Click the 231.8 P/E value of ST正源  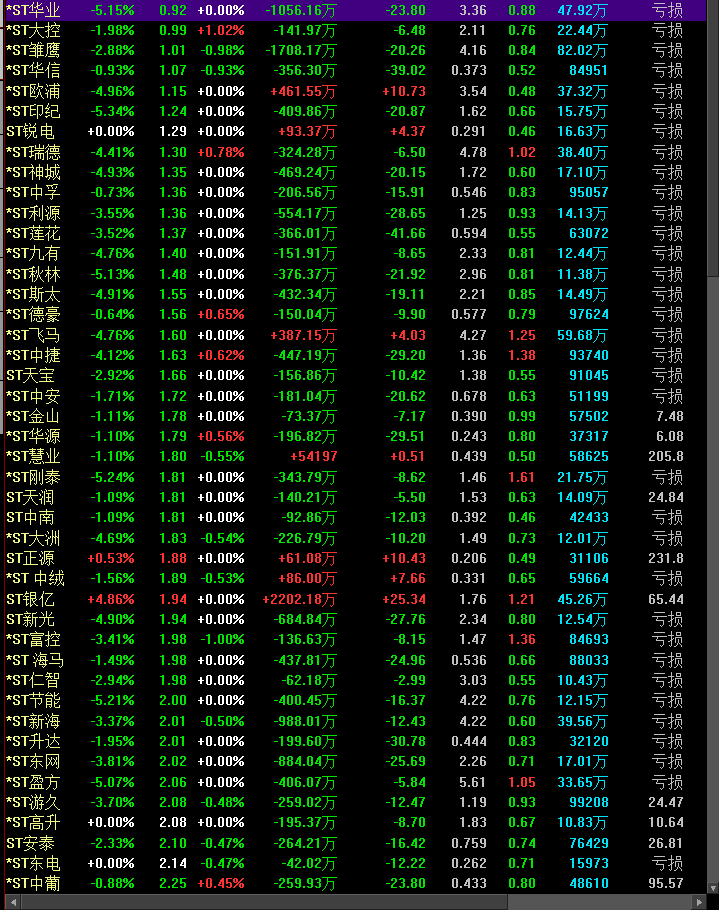tap(666, 558)
